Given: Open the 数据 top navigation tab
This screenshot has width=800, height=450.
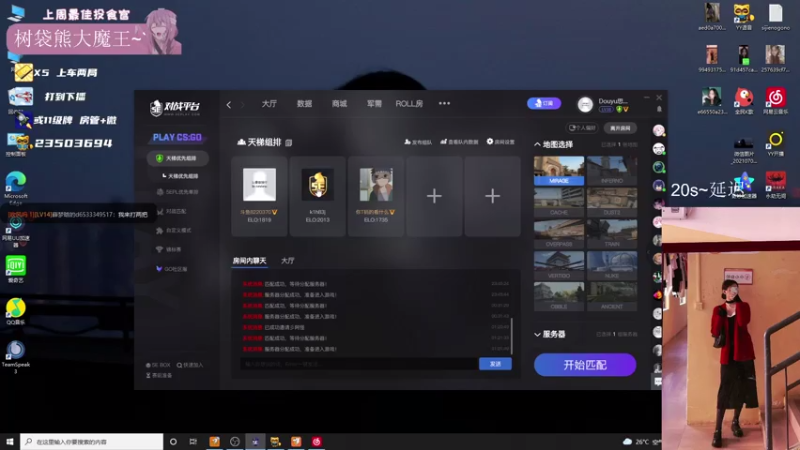Looking at the screenshot, I should 304,104.
